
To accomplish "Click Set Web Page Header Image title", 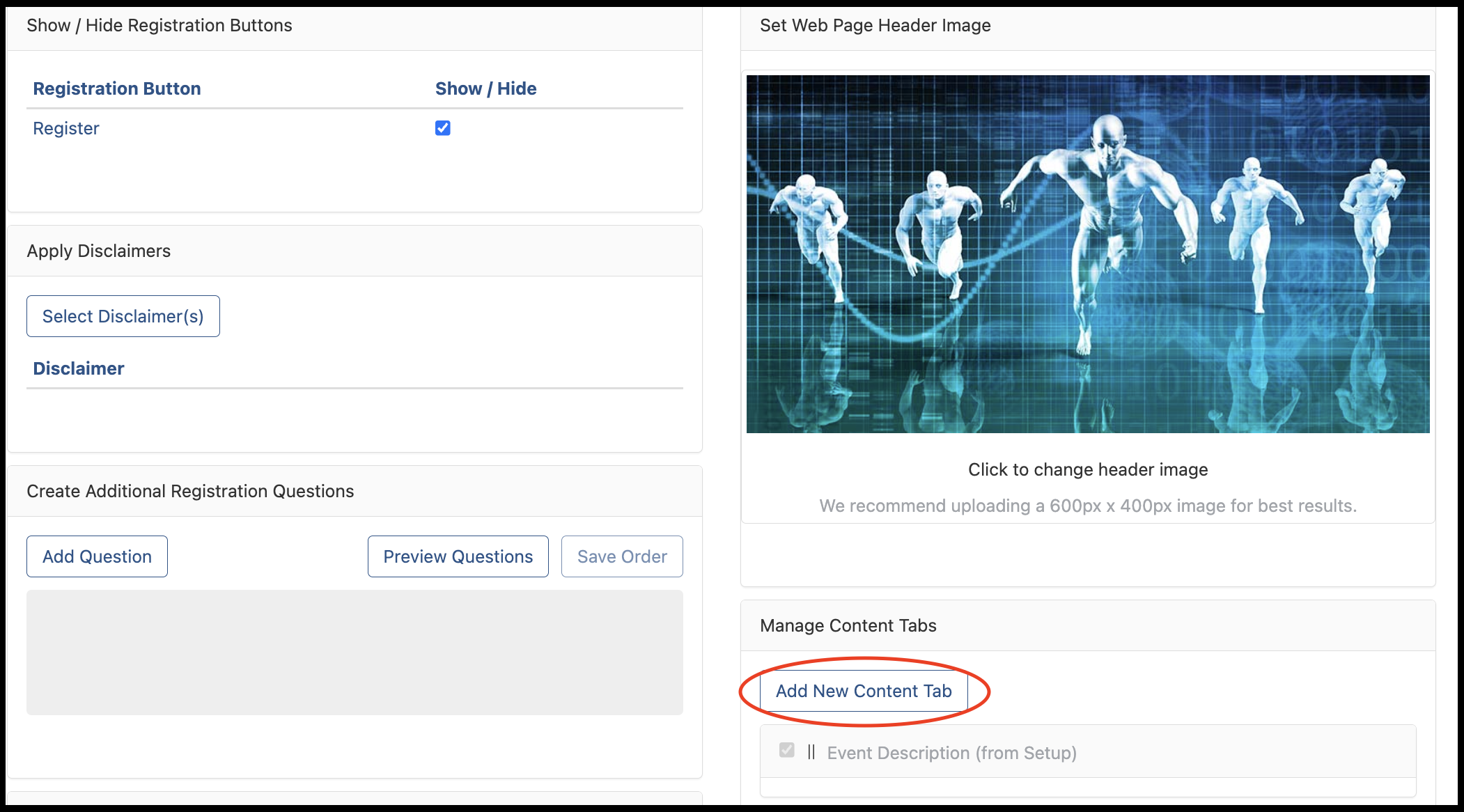I will tap(875, 25).
